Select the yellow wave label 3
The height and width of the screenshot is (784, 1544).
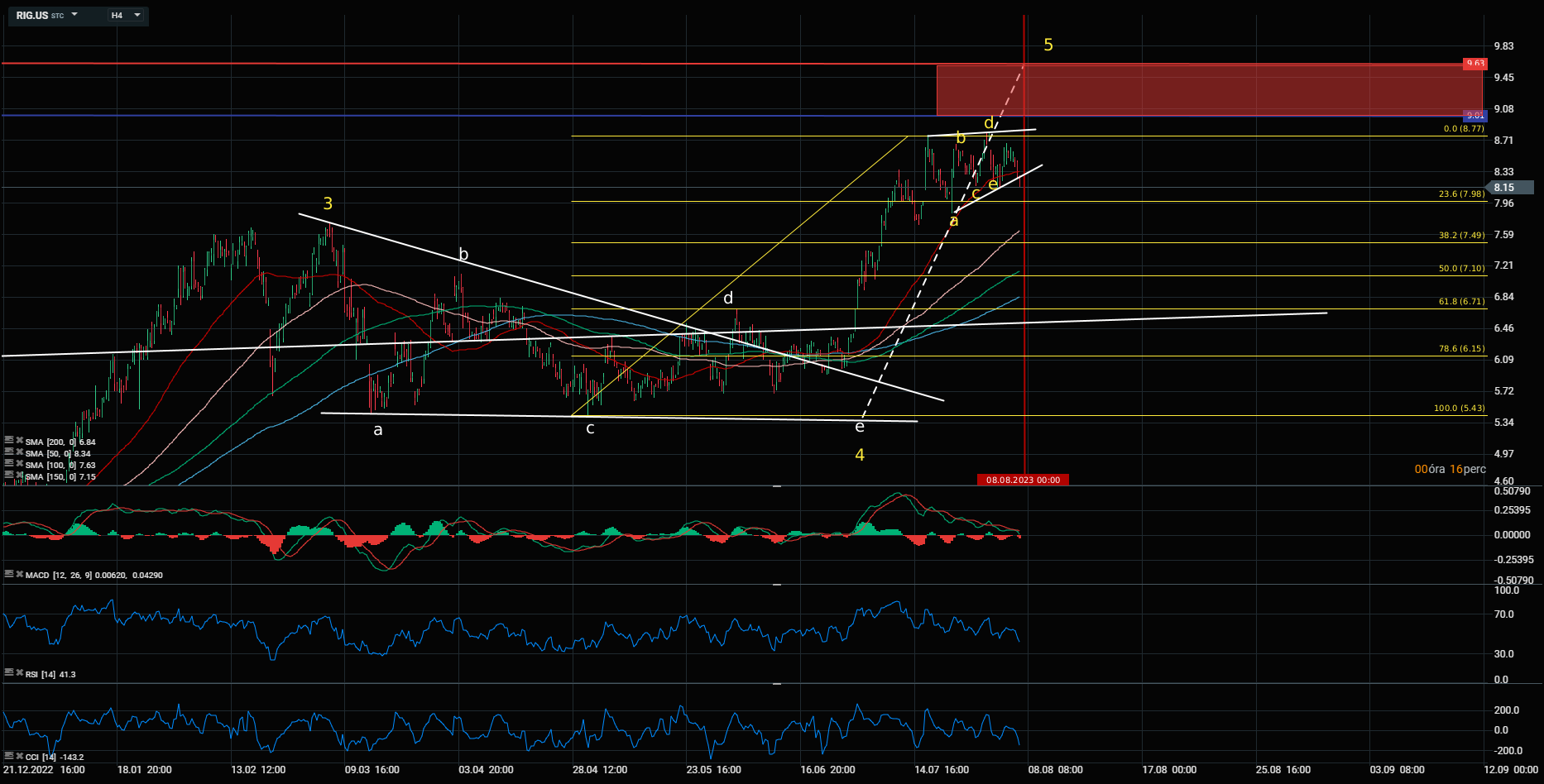click(x=328, y=203)
